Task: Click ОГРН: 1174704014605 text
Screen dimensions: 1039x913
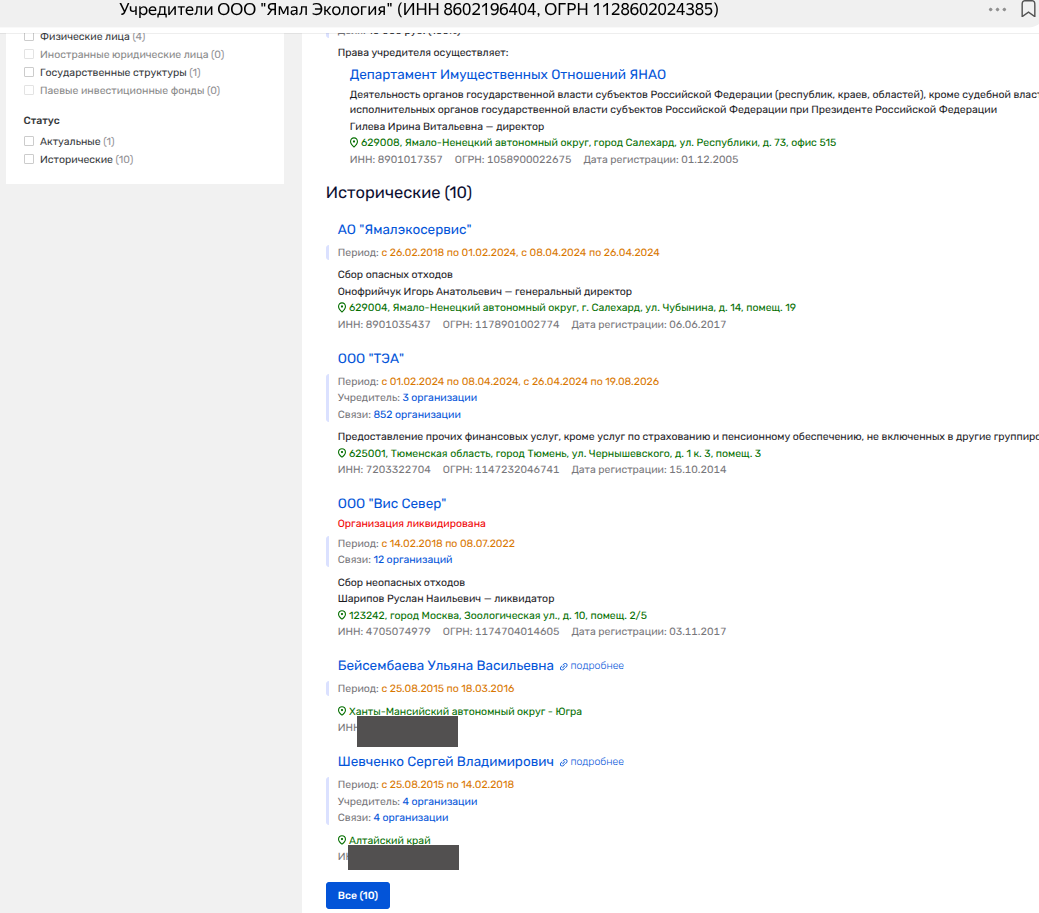Action: point(501,632)
